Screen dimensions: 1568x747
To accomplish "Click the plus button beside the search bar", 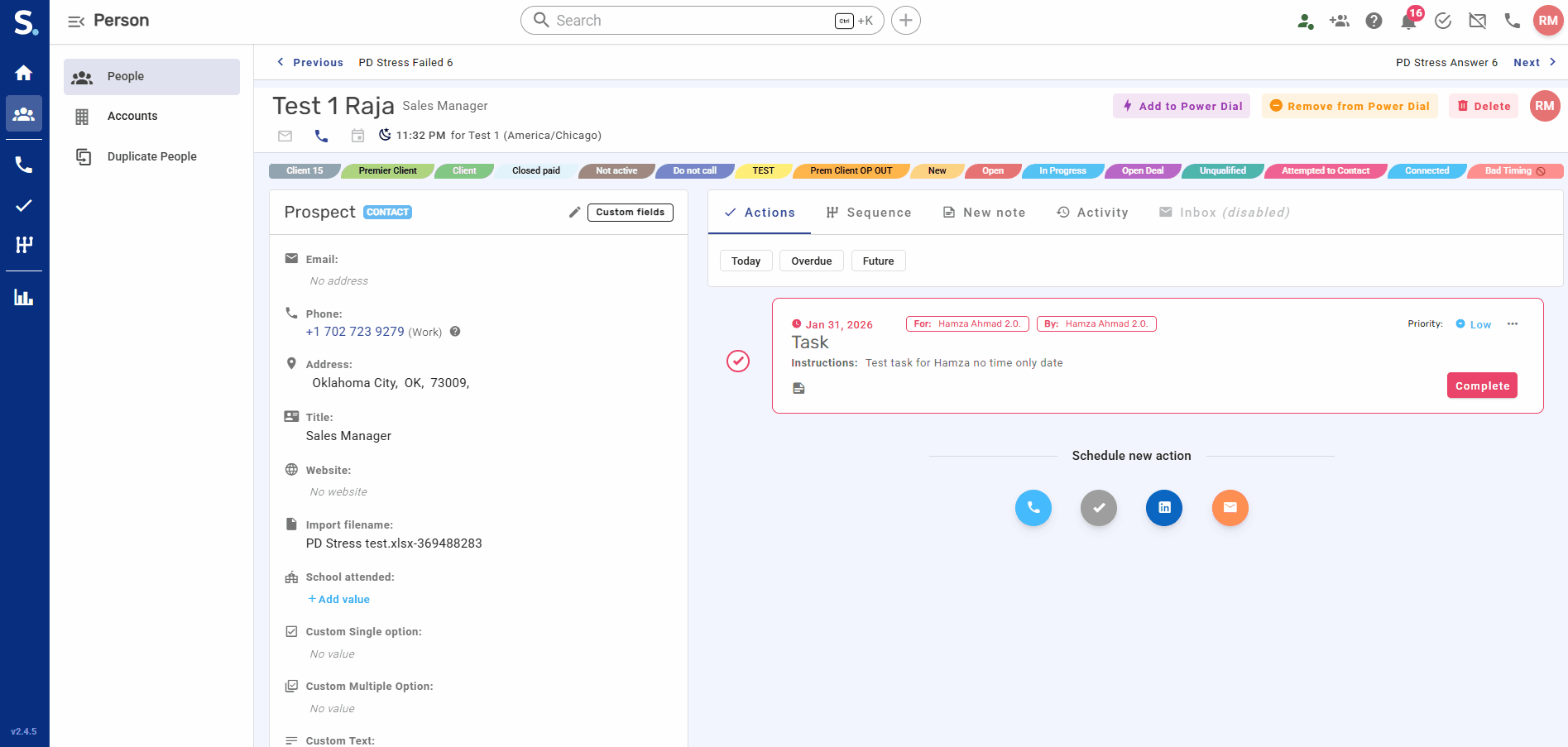I will pos(906,21).
